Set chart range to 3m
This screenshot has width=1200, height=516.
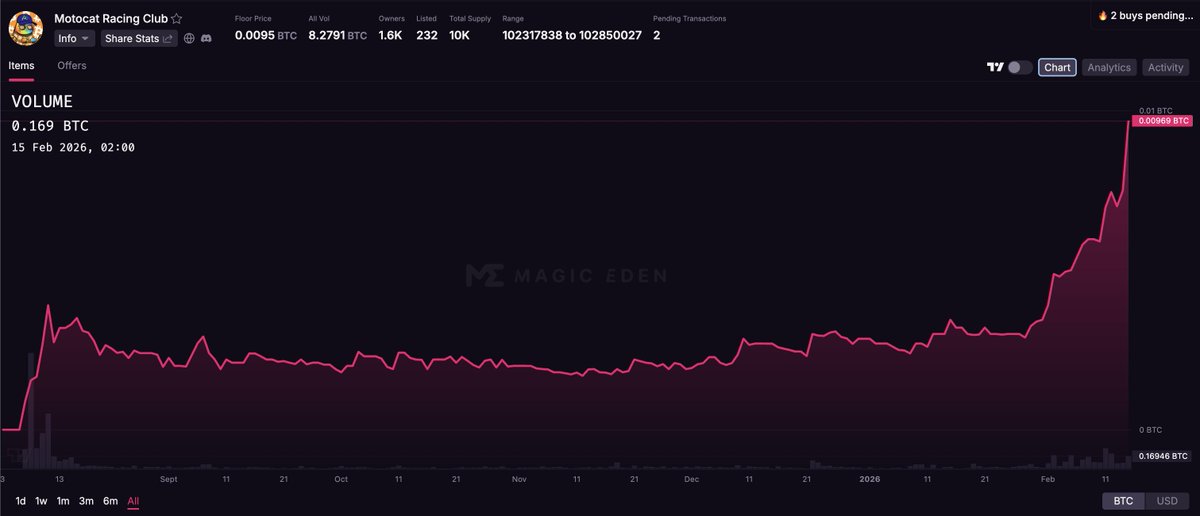coord(86,501)
